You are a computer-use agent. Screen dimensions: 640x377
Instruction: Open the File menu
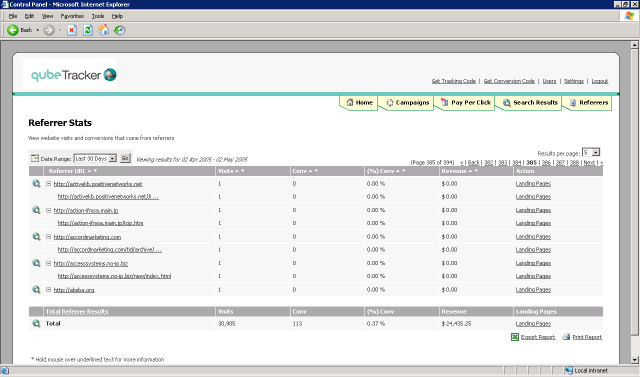[x=13, y=16]
